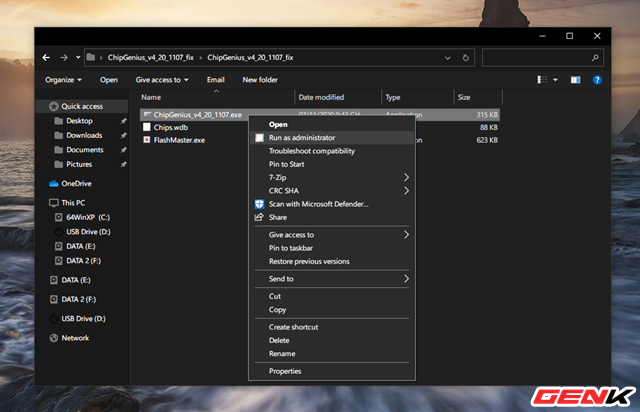Expand the CRC SHA submenu
Image resolution: width=640 pixels, height=412 pixels.
[331, 191]
